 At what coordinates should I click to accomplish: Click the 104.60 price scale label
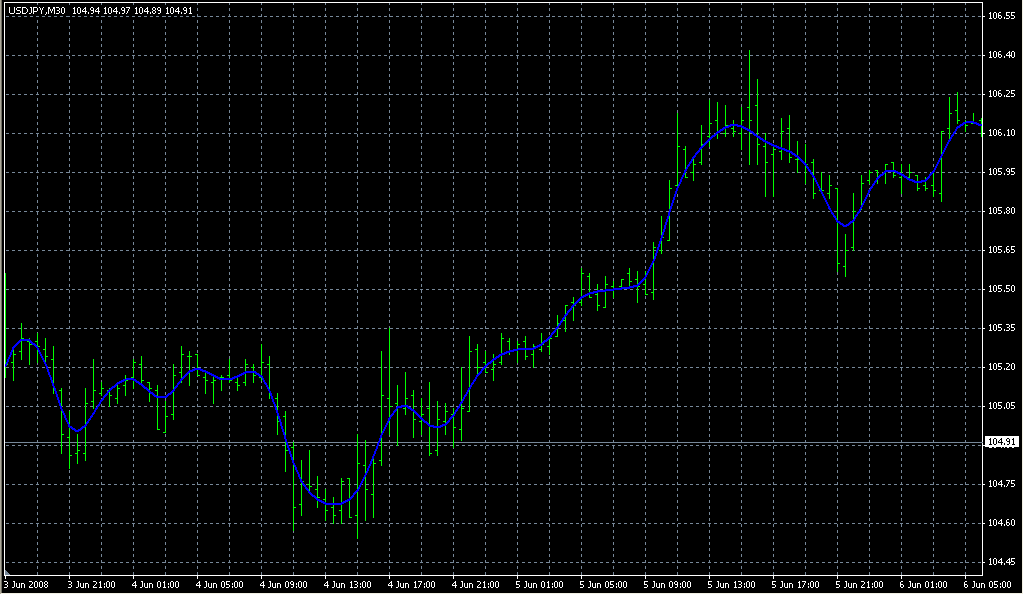(1002, 523)
